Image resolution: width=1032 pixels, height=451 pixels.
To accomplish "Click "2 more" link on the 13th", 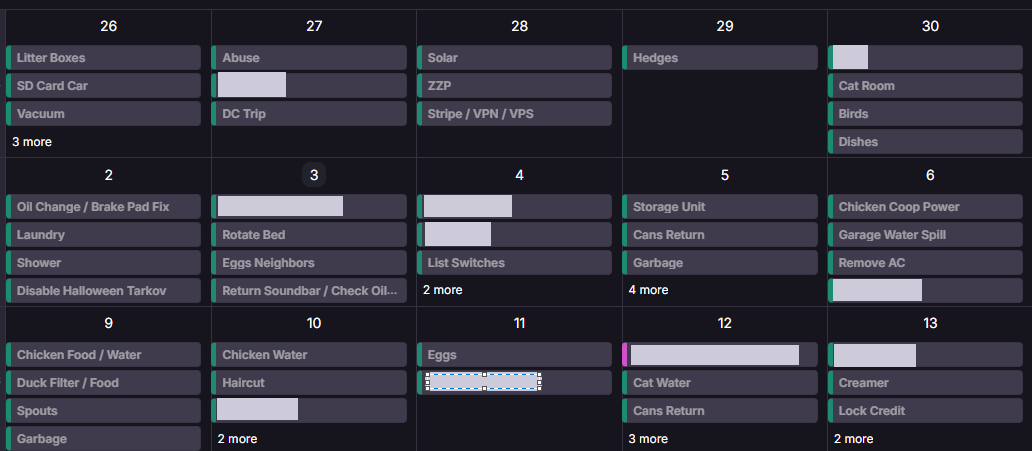I will (853, 439).
